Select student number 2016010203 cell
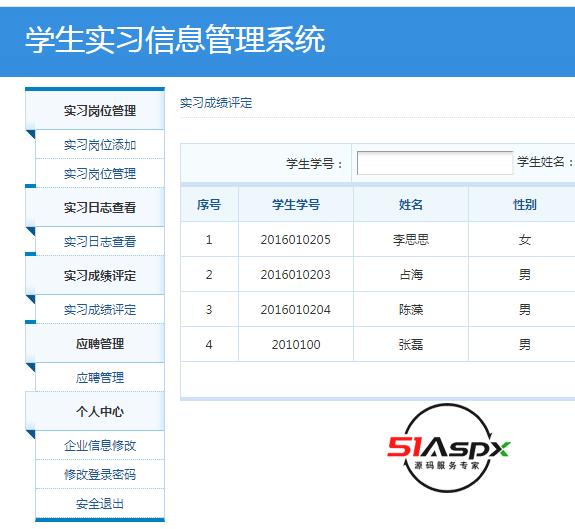The image size is (575, 529). [296, 275]
